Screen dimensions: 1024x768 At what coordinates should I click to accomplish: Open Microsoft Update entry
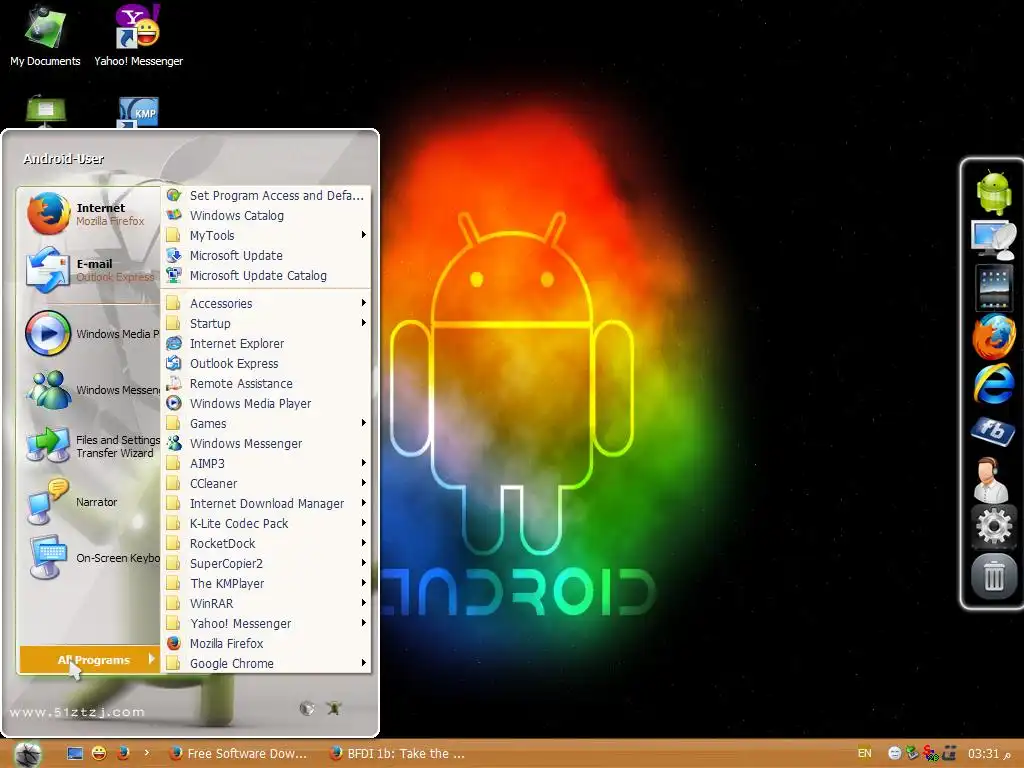pyautogui.click(x=266, y=255)
